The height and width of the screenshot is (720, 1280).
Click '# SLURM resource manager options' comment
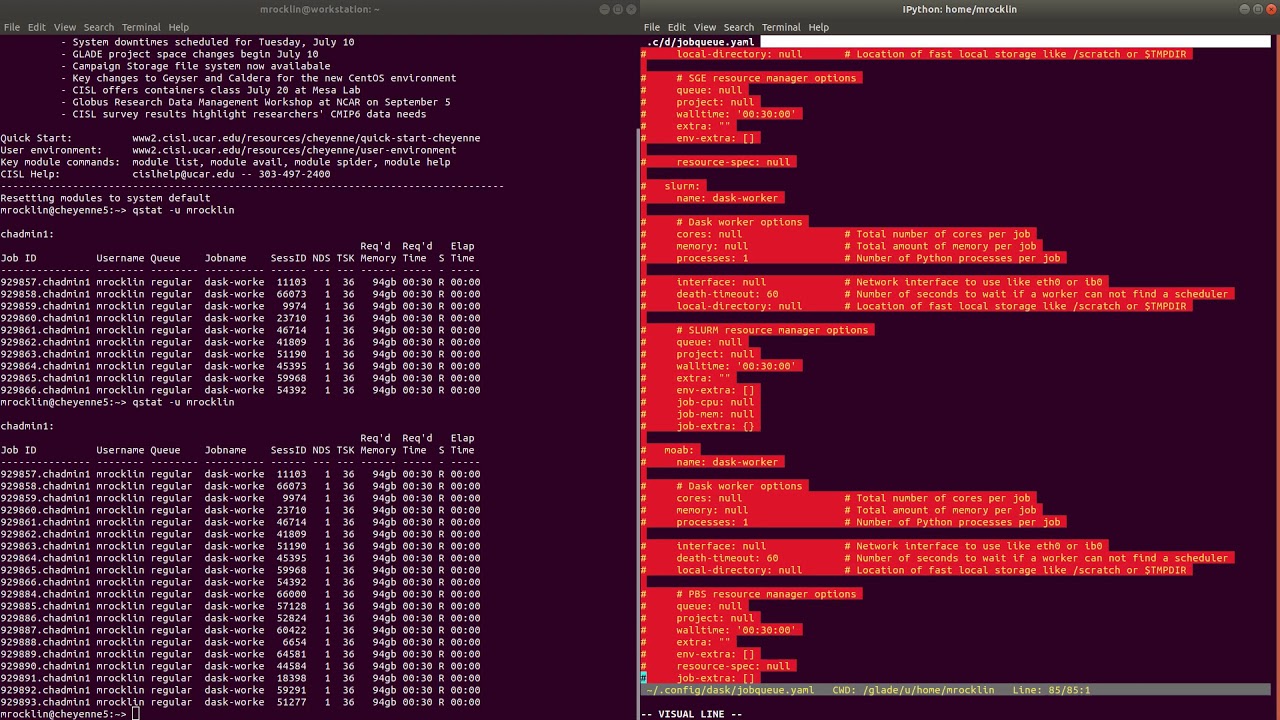click(x=772, y=330)
